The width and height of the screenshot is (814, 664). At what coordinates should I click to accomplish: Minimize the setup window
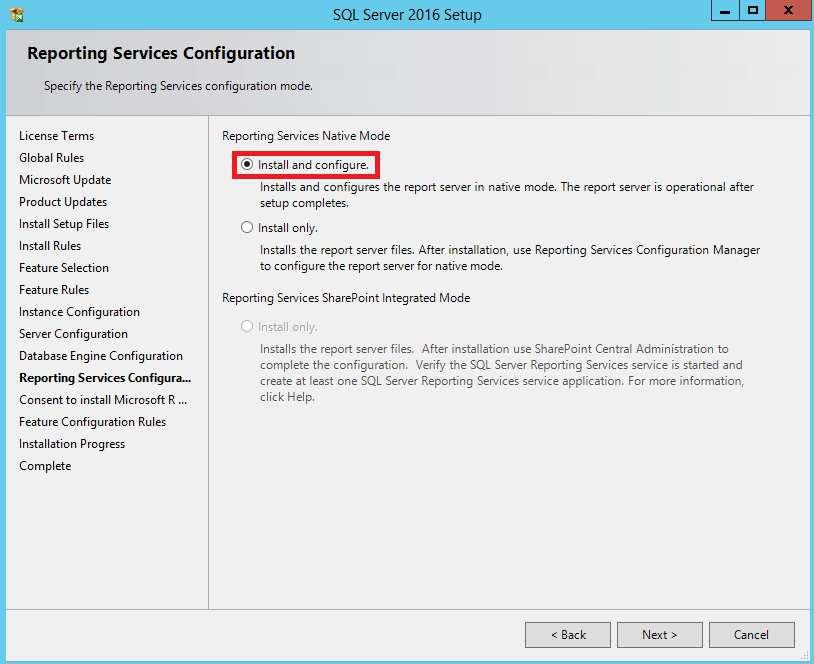725,11
